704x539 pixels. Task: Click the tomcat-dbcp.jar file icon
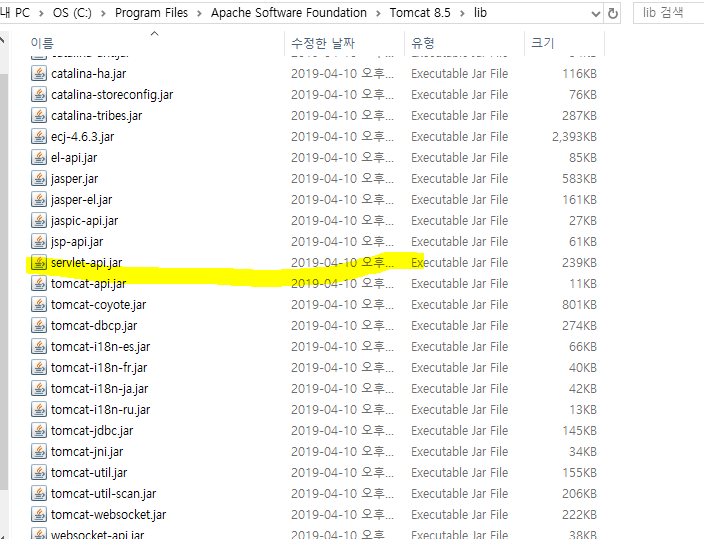[39, 325]
